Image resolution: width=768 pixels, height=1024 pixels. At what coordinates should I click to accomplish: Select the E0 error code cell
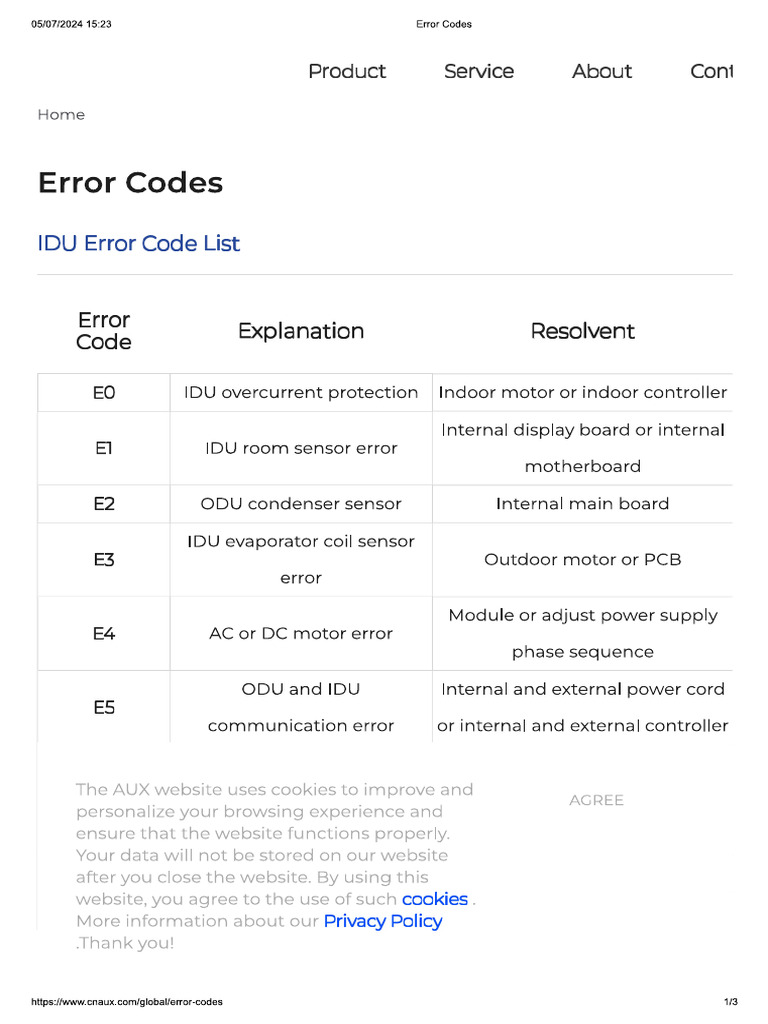104,393
